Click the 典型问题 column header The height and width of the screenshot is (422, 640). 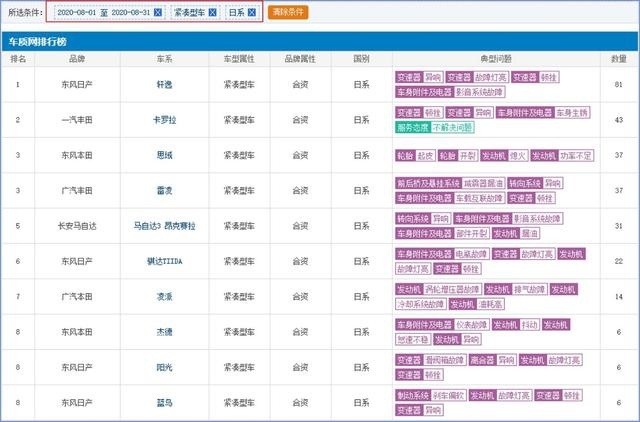click(x=496, y=59)
